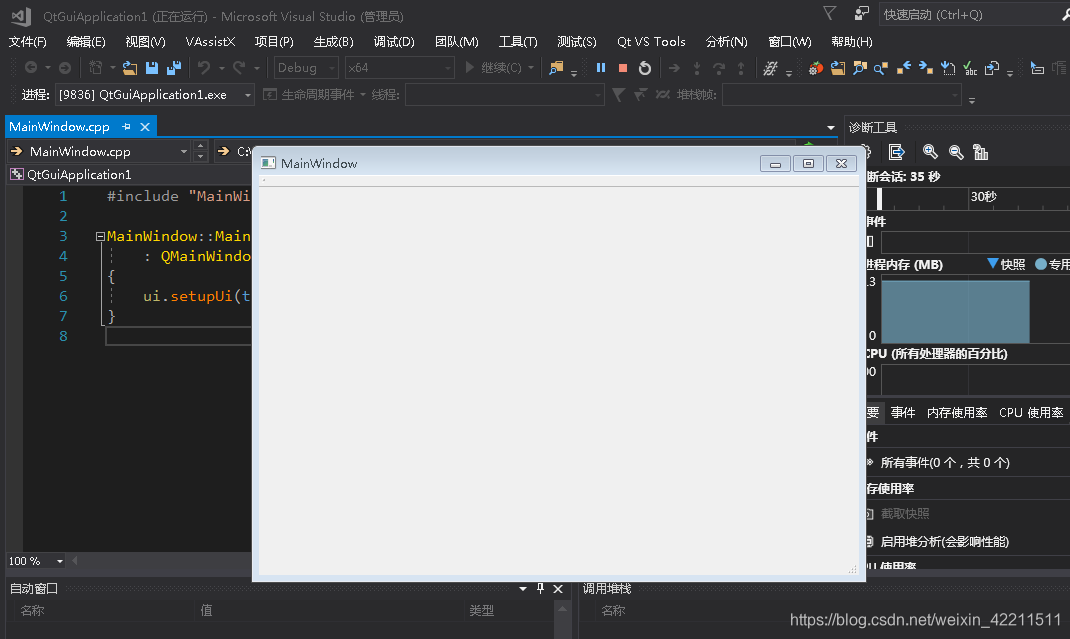Click Enable heap profiling link
1070x639 pixels.
point(944,541)
